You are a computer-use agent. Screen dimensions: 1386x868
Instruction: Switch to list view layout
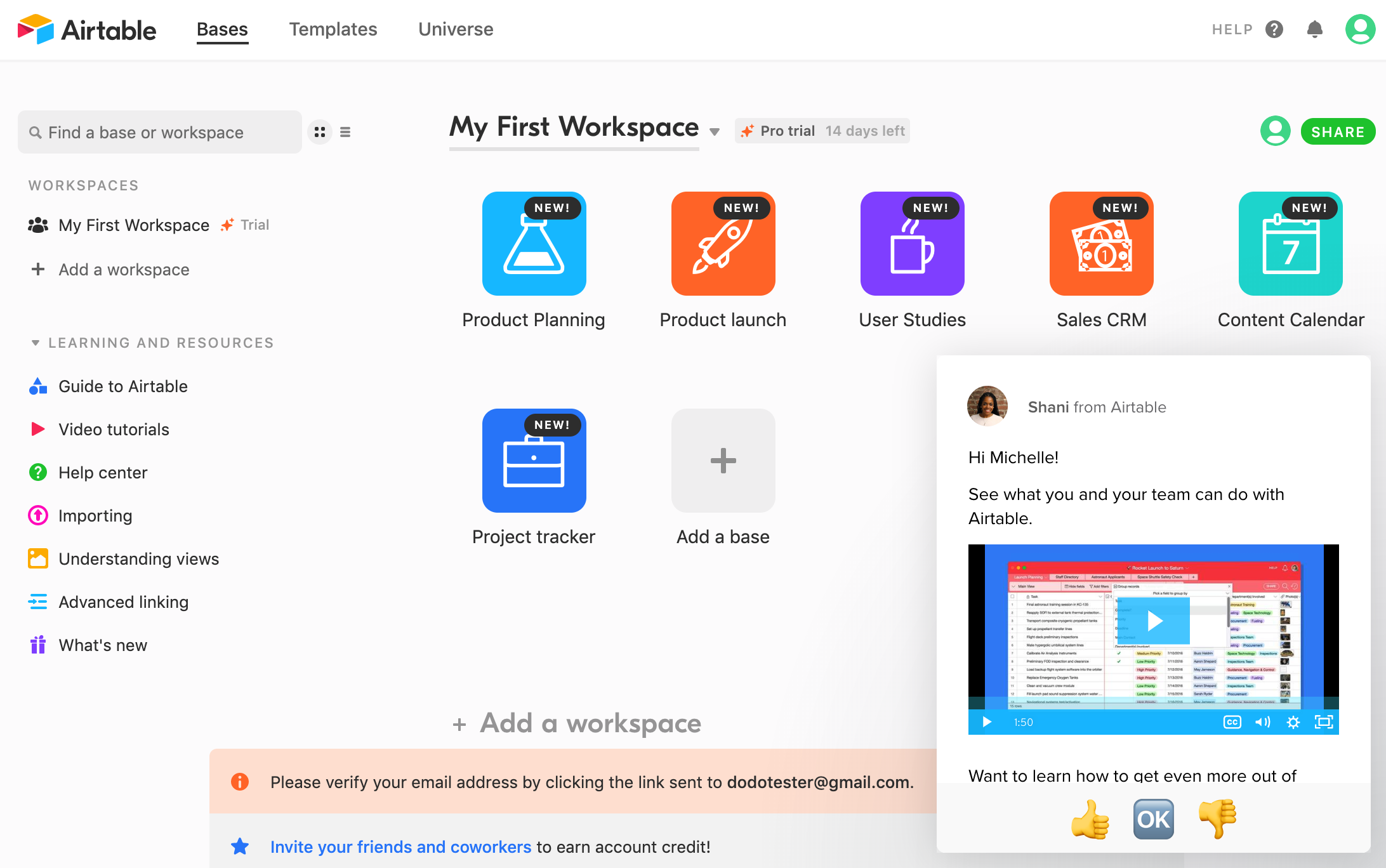(x=345, y=132)
